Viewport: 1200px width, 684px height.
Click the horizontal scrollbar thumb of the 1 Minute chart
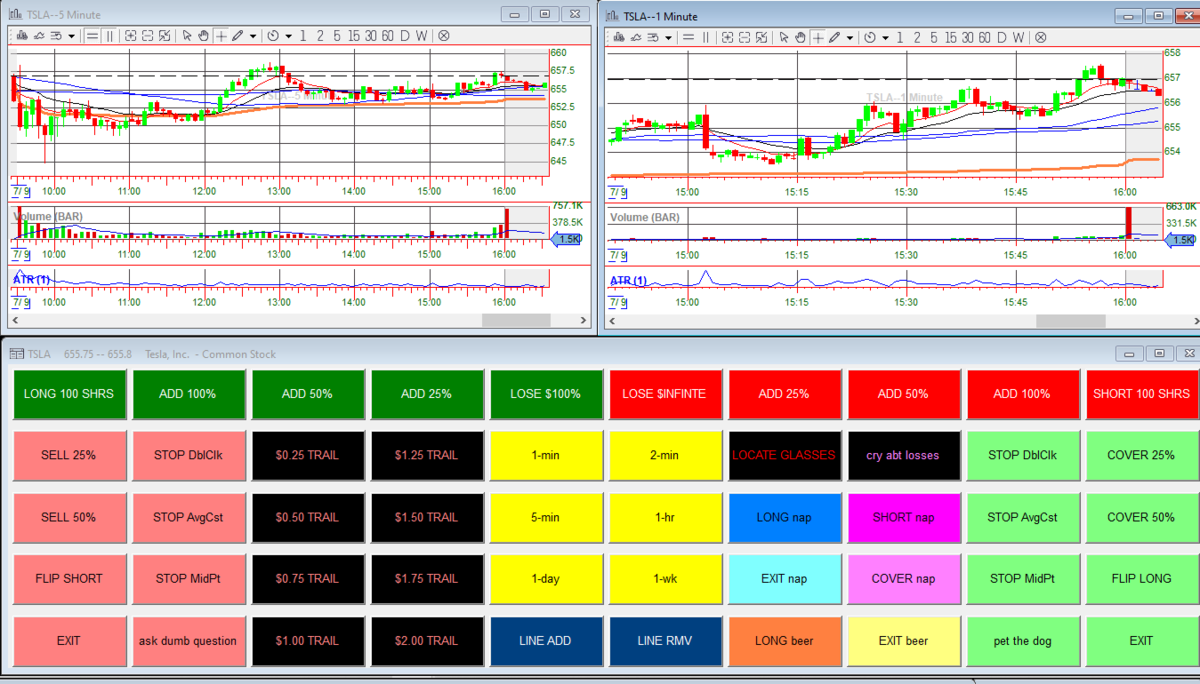click(x=1070, y=321)
